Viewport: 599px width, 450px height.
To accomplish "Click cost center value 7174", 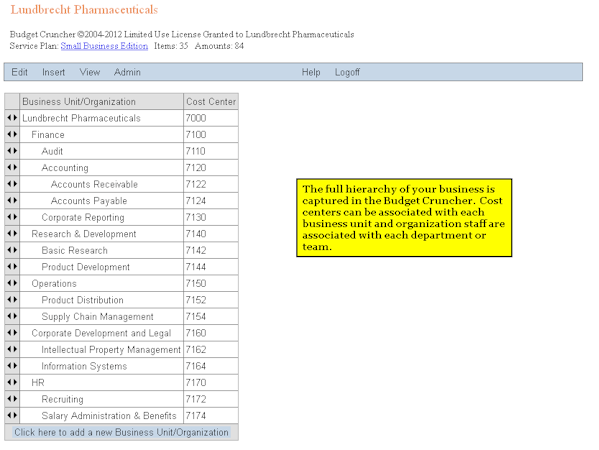I will 196,416.
